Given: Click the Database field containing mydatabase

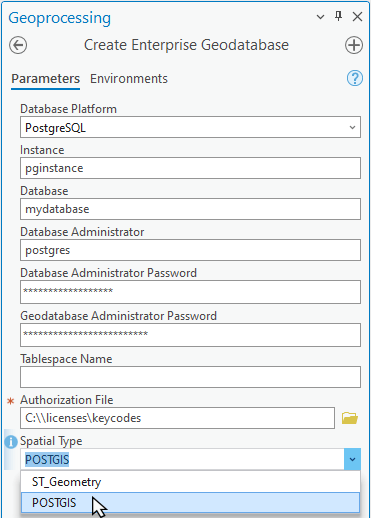Looking at the screenshot, I should pos(190,209).
